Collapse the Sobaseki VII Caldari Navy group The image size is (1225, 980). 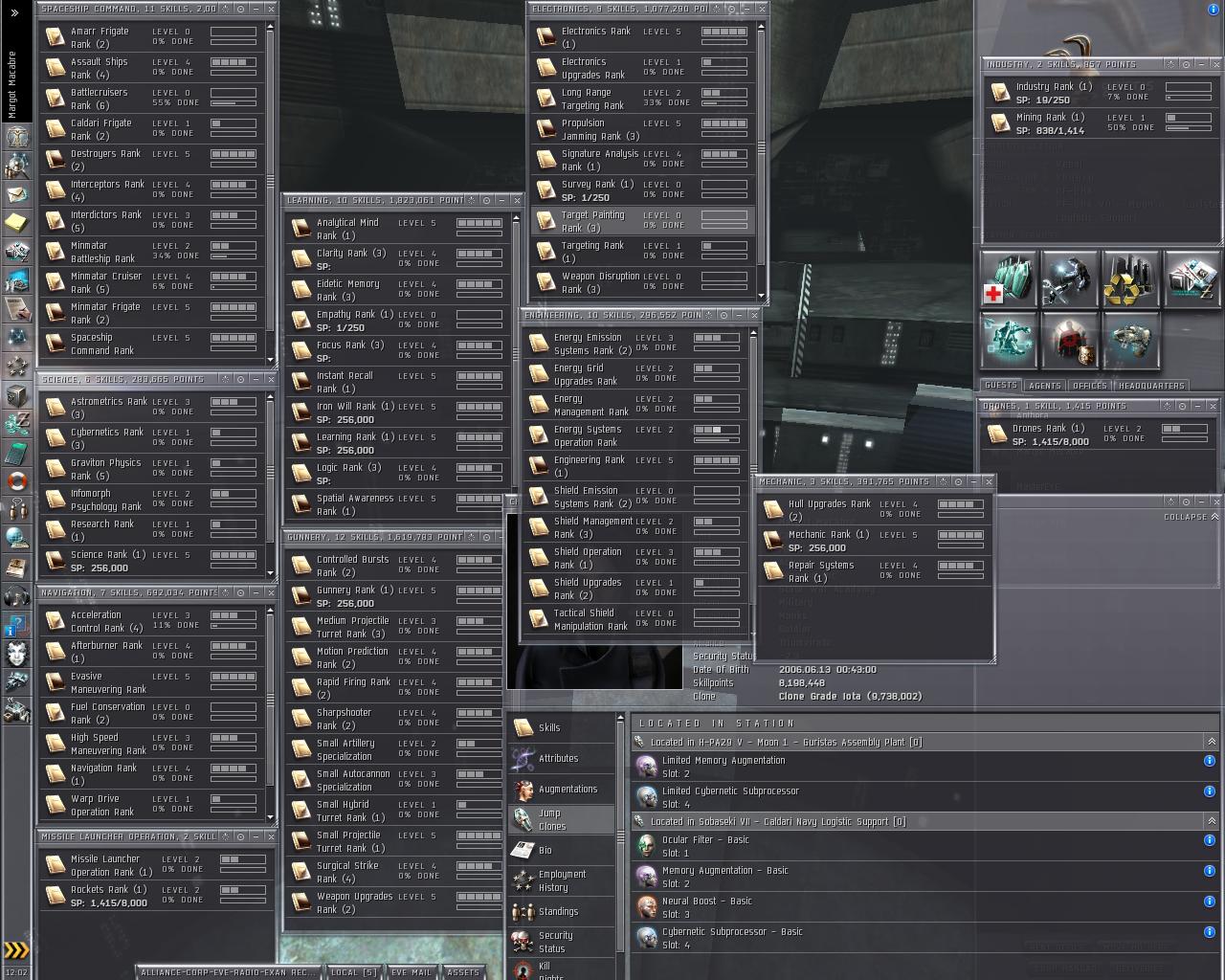(x=1211, y=821)
